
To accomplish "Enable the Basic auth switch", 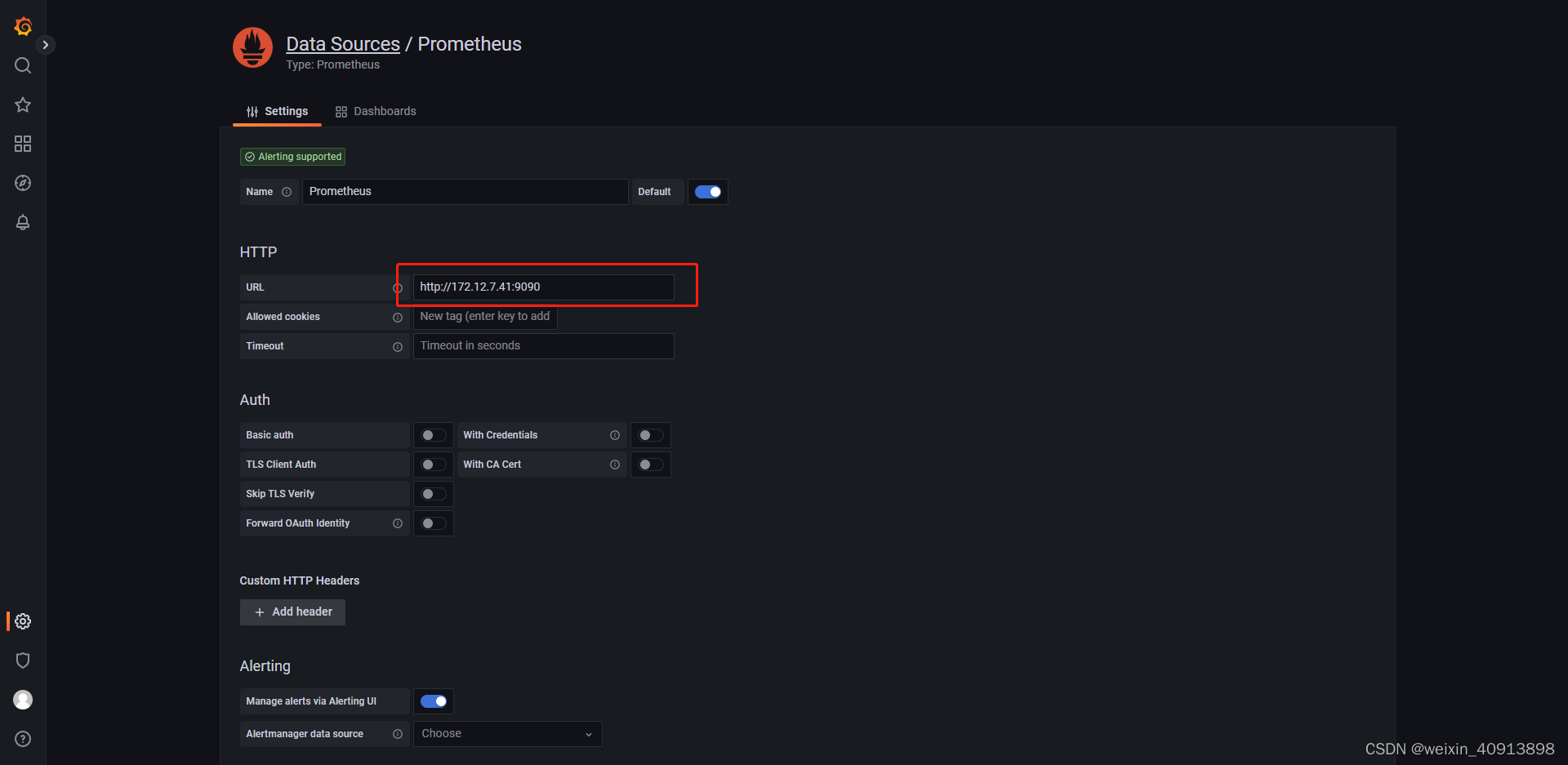I will click(x=434, y=435).
